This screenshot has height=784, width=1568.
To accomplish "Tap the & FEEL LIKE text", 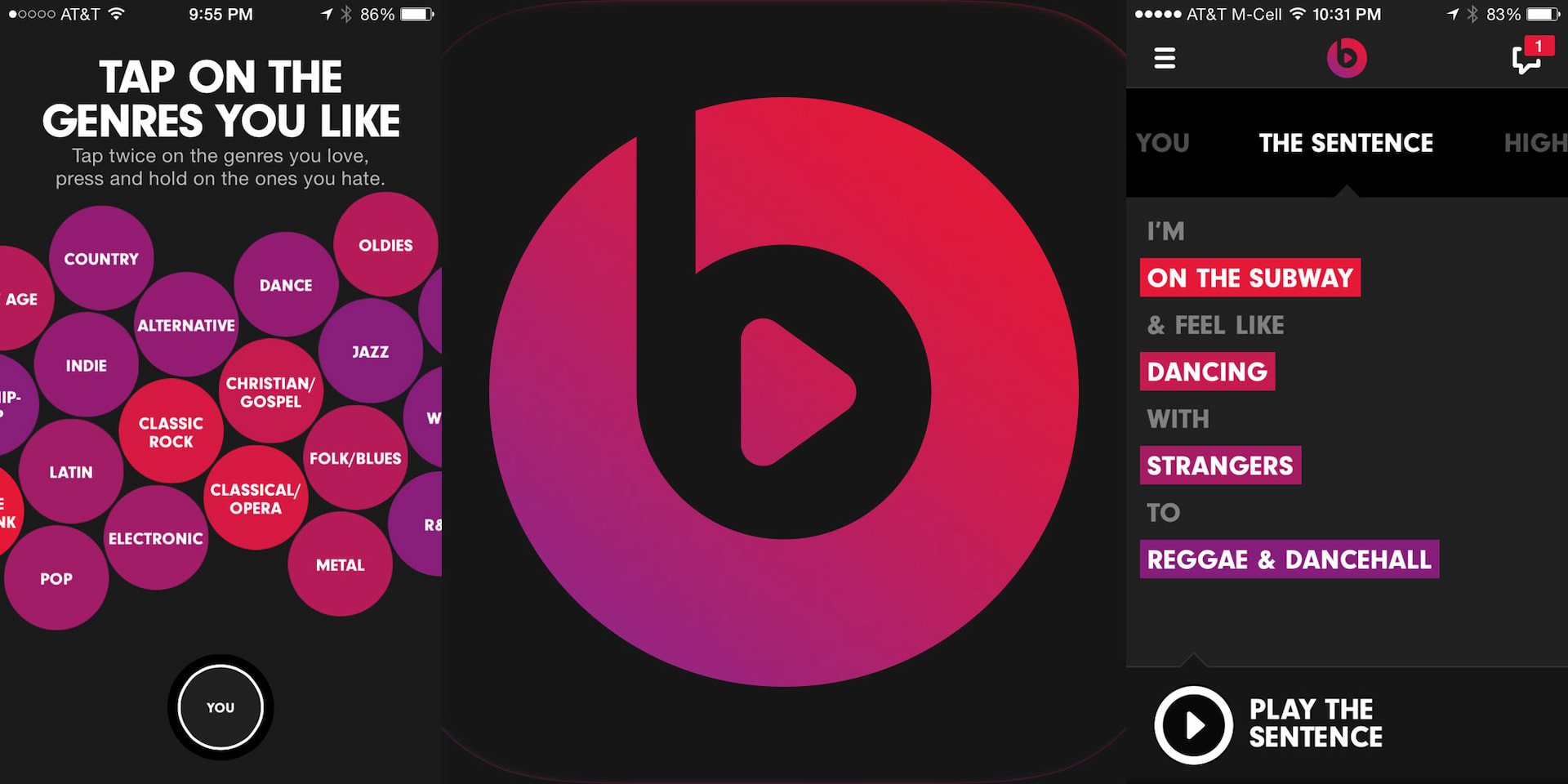I will pos(1215,325).
